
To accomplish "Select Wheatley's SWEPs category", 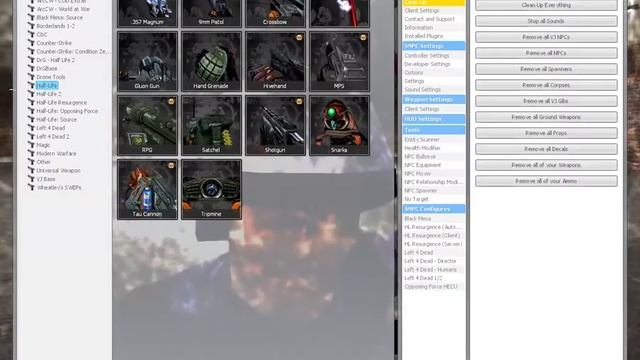I will click(x=59, y=188).
